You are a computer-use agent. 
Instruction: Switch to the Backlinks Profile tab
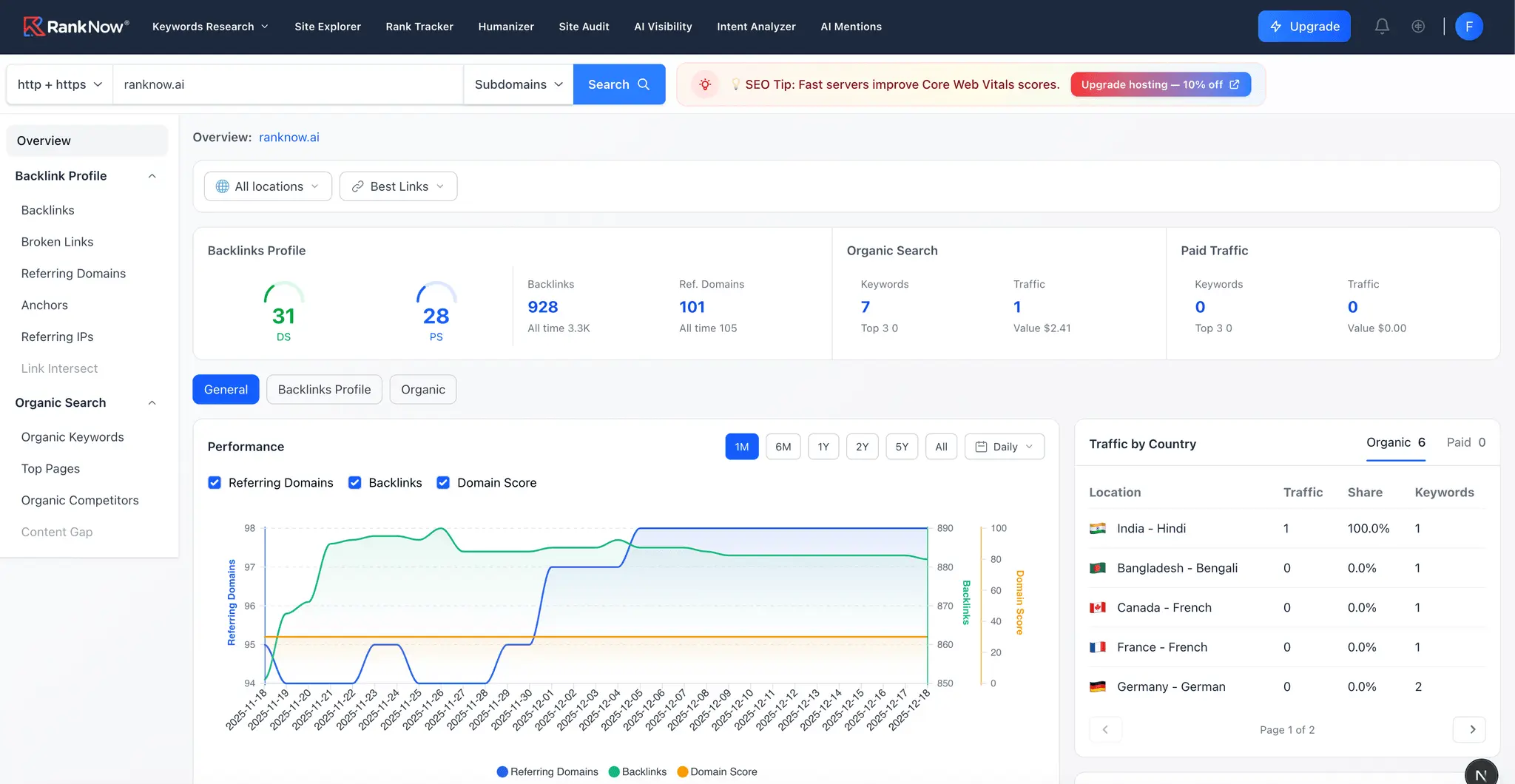pos(324,389)
